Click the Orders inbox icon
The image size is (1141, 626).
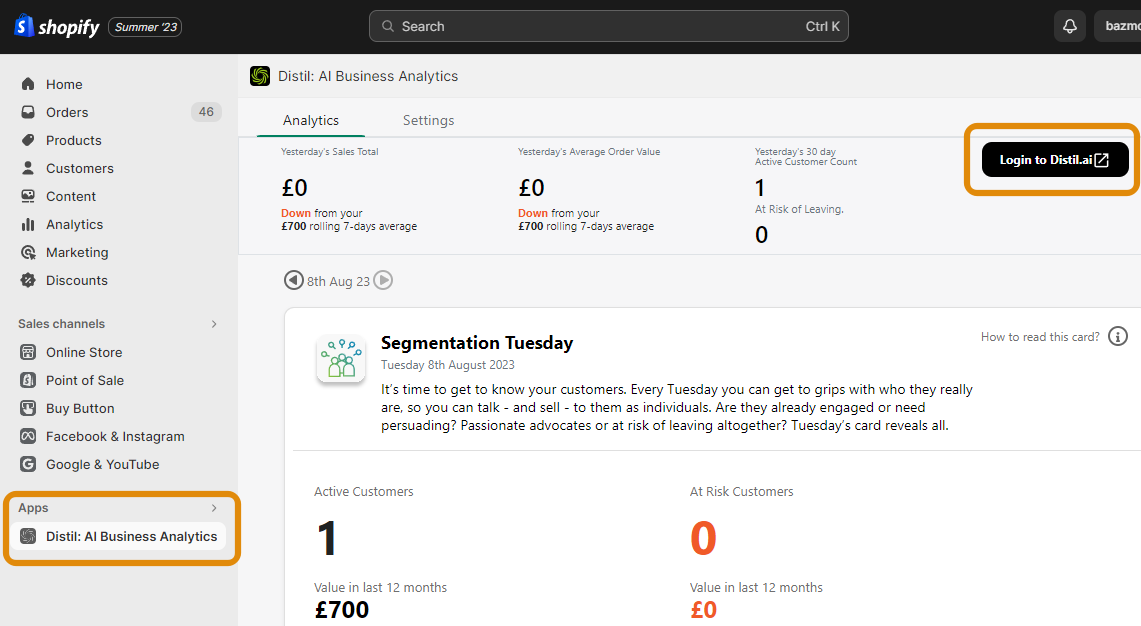click(x=28, y=112)
